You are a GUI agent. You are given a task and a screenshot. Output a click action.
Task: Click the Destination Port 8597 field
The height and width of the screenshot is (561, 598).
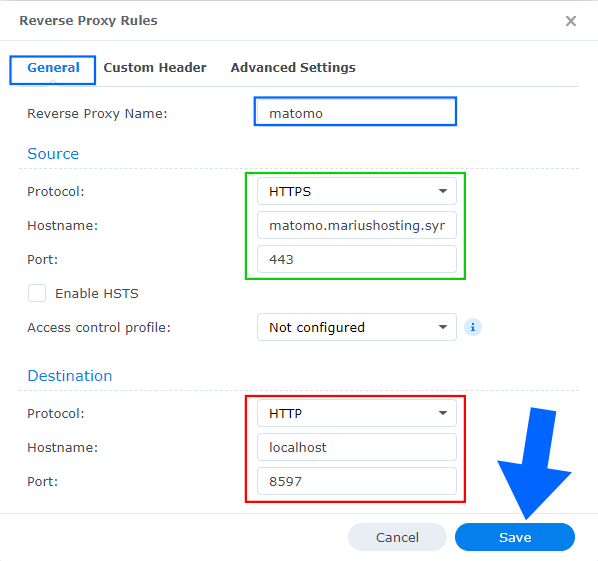point(357,481)
